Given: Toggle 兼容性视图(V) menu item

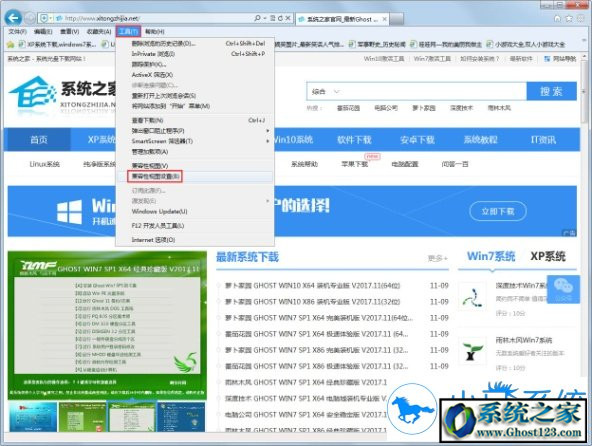Looking at the screenshot, I should [x=195, y=165].
